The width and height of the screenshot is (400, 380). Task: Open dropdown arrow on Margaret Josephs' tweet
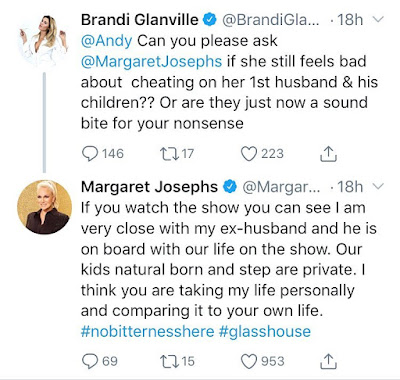[378, 186]
